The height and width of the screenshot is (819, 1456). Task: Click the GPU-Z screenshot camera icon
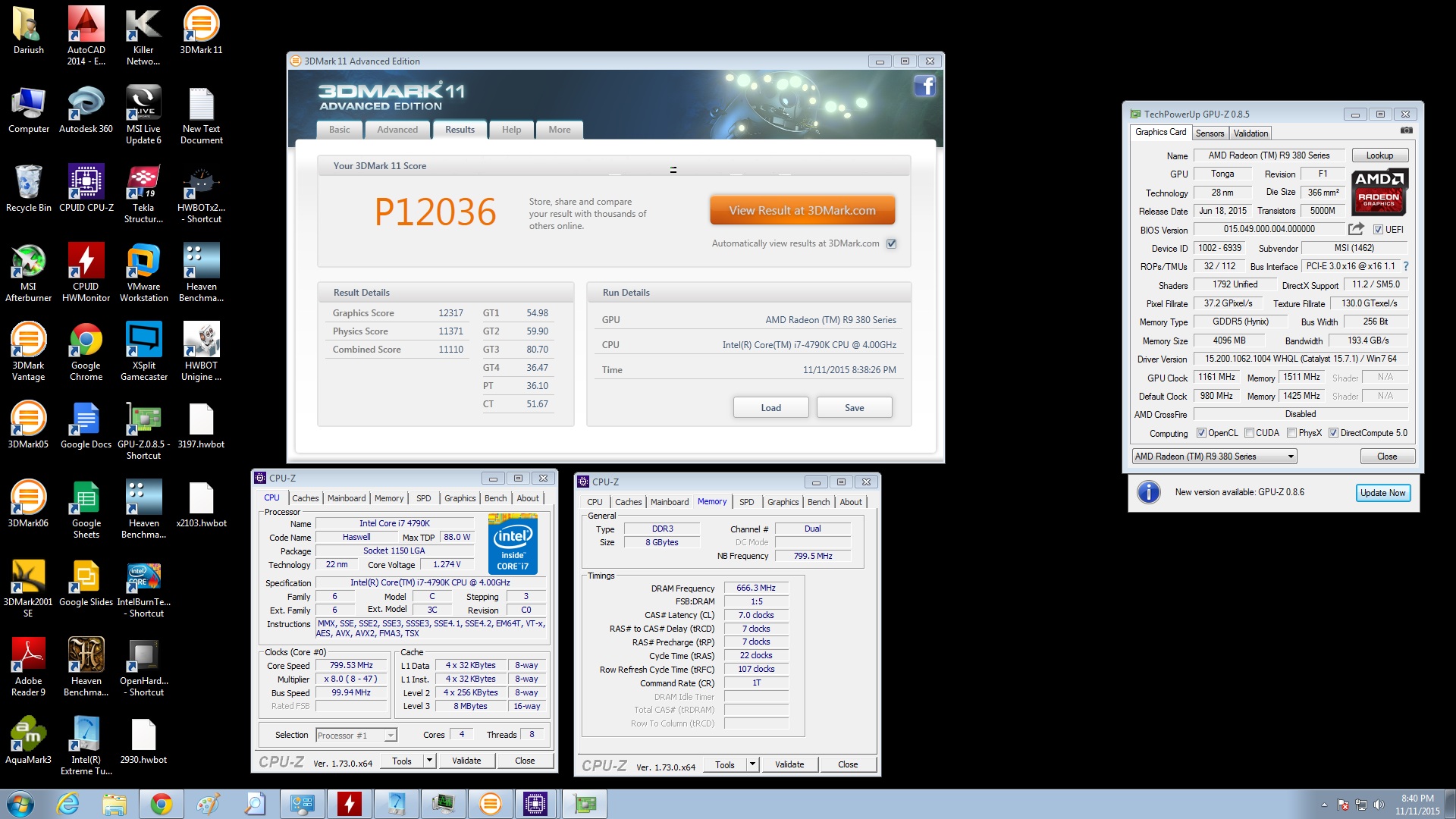pos(1406,130)
